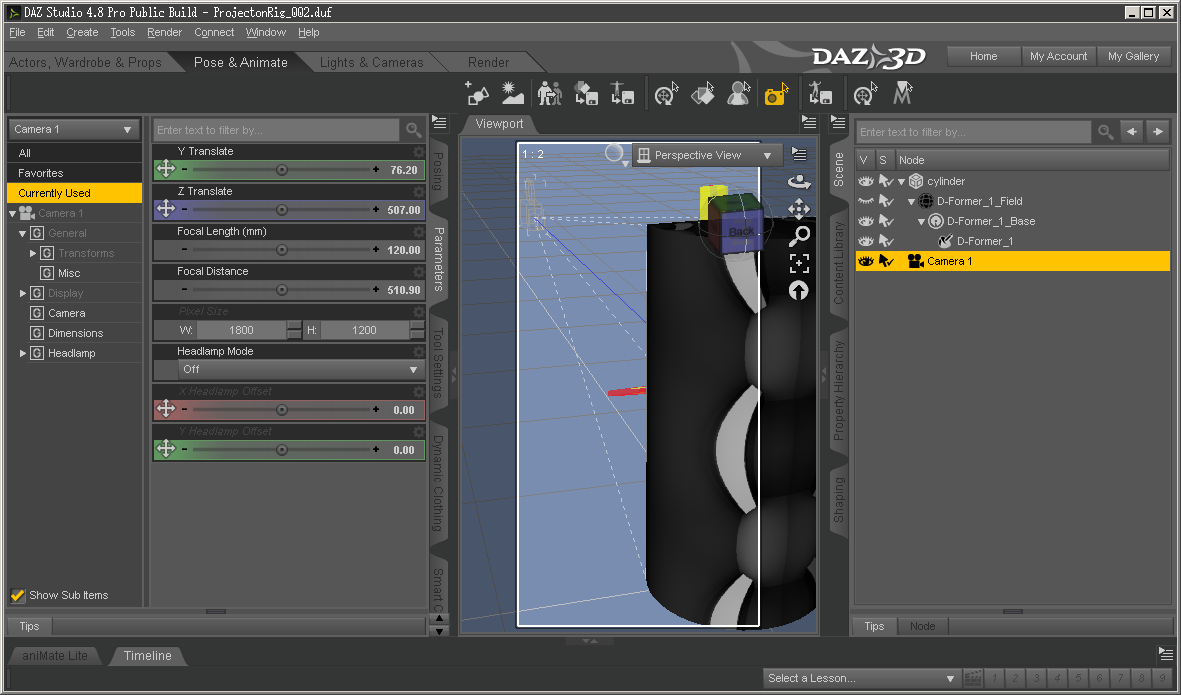Select the Surface Selection tool icon
This screenshot has width=1181, height=695.
tap(703, 93)
